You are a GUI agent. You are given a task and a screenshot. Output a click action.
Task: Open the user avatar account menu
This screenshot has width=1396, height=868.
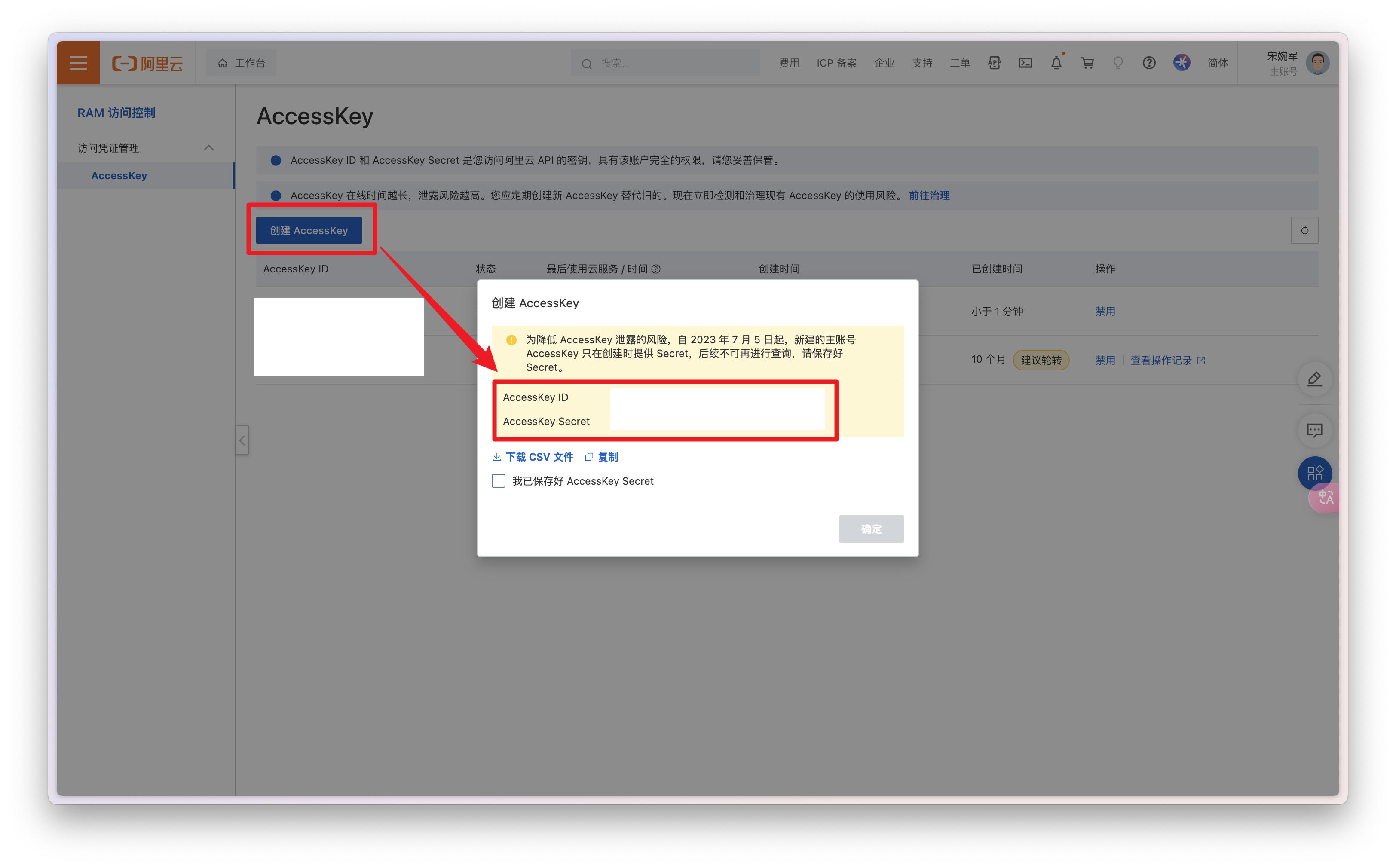(1317, 63)
